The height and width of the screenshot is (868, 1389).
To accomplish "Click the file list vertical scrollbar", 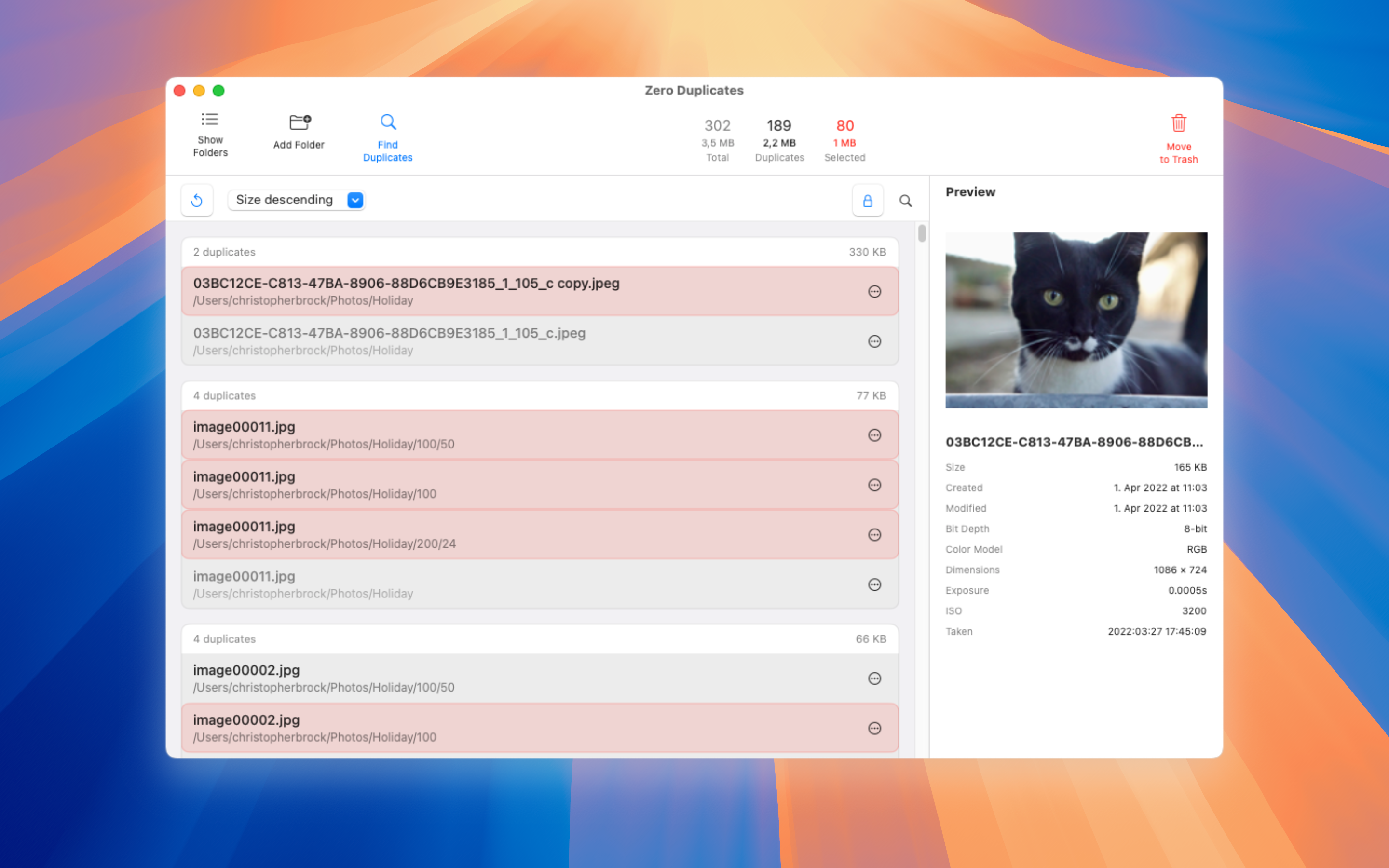I will [x=922, y=234].
